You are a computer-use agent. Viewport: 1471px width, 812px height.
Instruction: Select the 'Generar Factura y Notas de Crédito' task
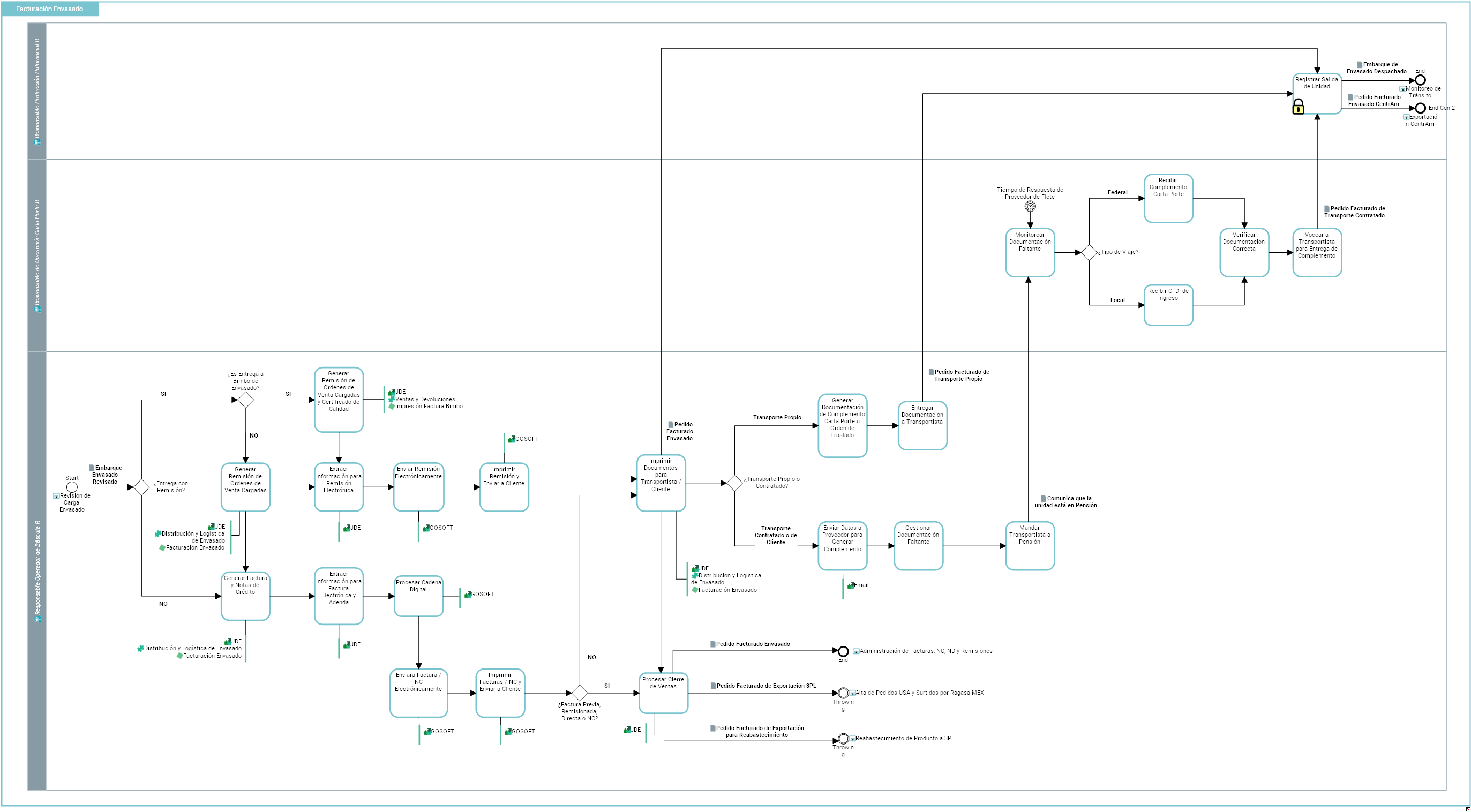pos(245,596)
